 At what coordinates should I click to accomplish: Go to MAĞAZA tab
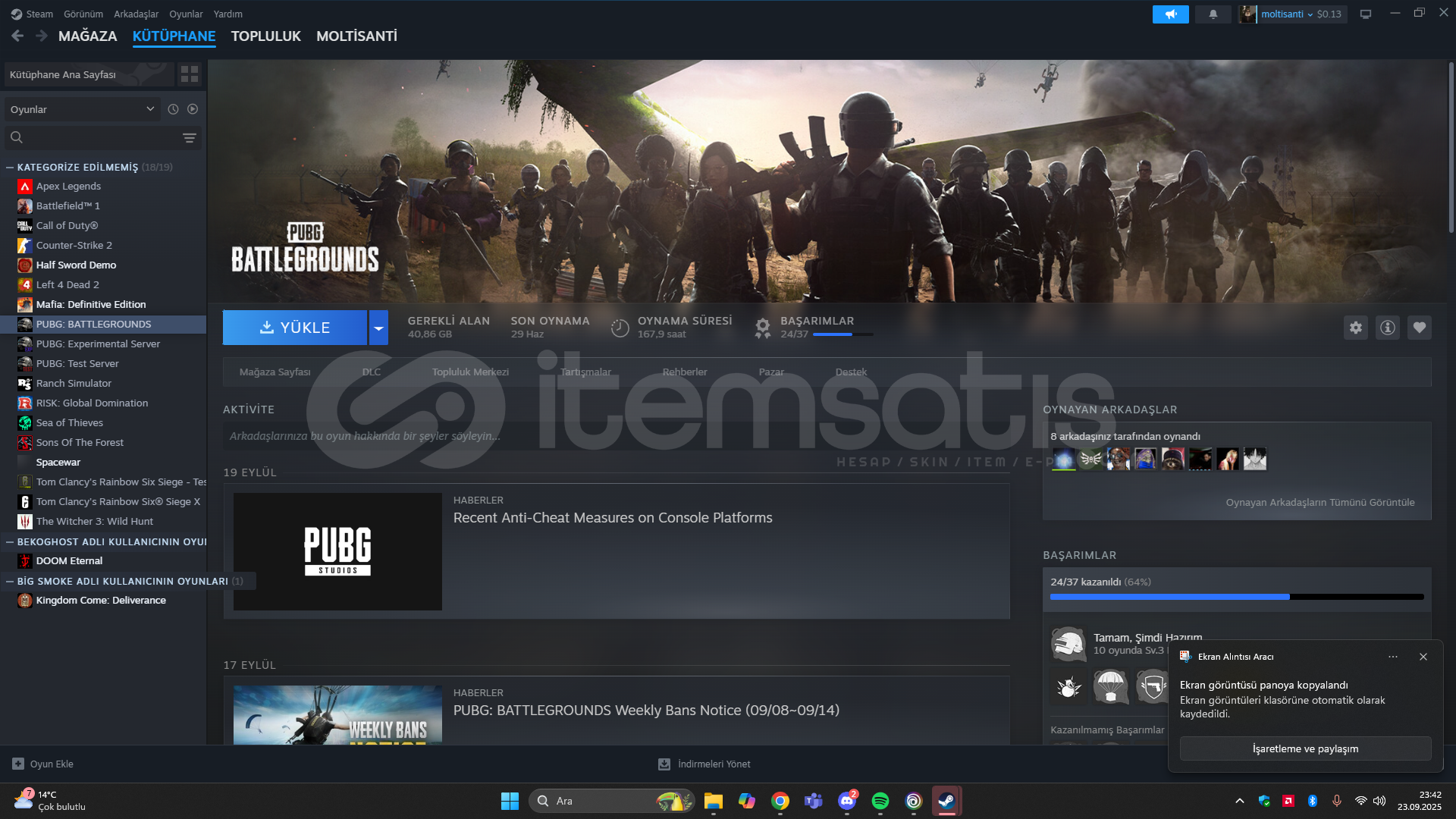click(88, 36)
